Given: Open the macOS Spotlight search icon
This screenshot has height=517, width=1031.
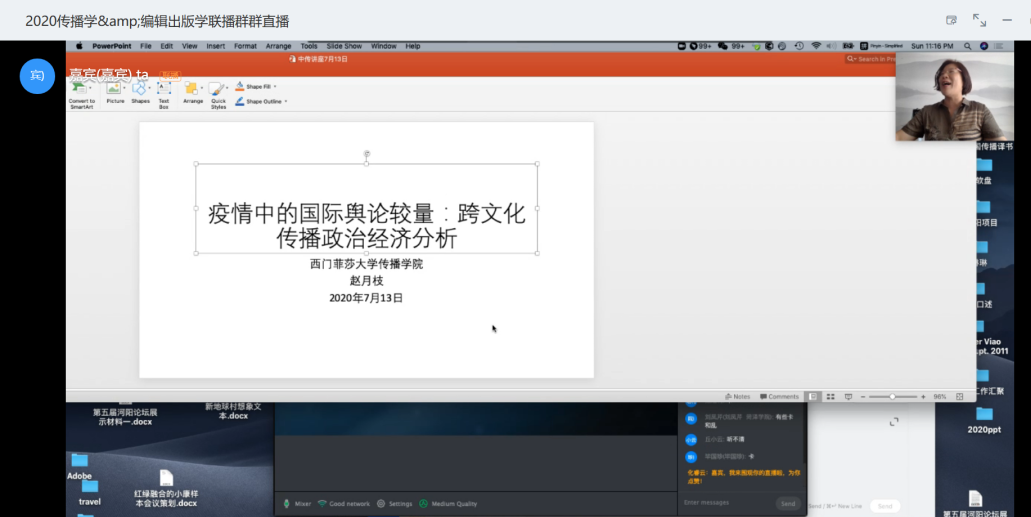Looking at the screenshot, I should coord(967,46).
